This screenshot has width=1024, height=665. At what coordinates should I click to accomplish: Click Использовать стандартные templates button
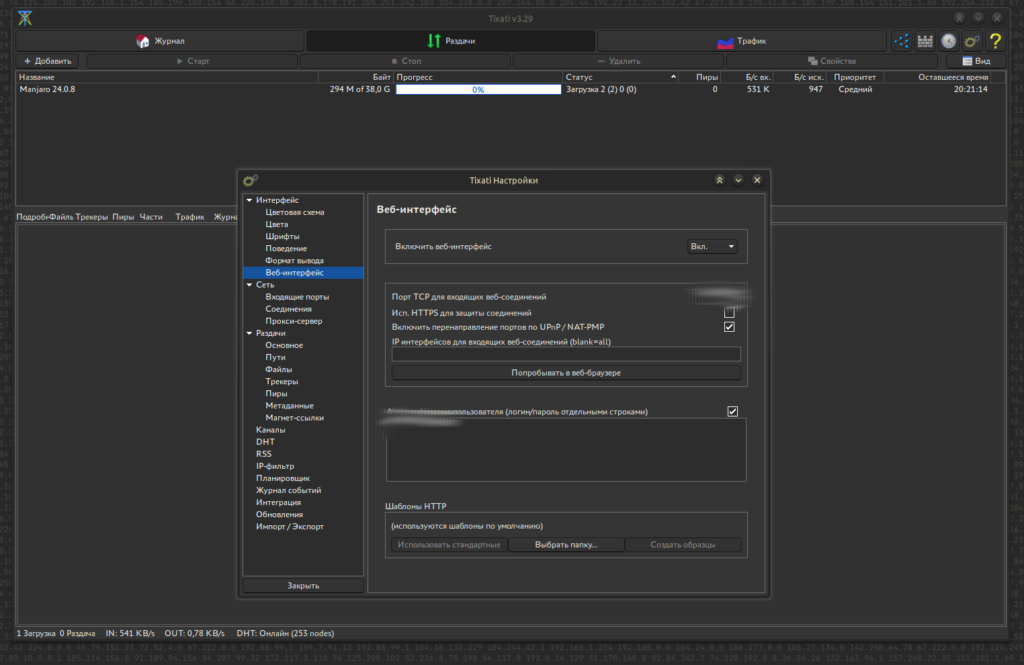pos(449,545)
